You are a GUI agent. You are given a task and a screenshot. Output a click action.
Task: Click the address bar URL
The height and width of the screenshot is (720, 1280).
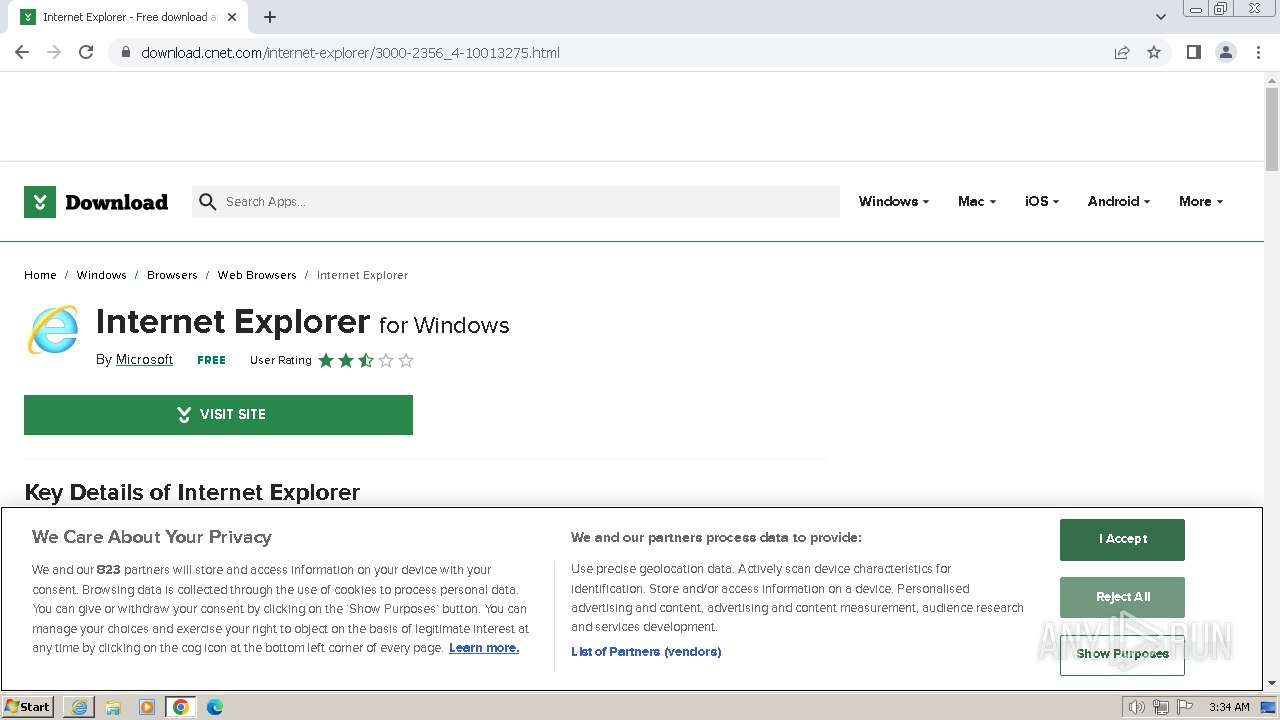click(350, 53)
